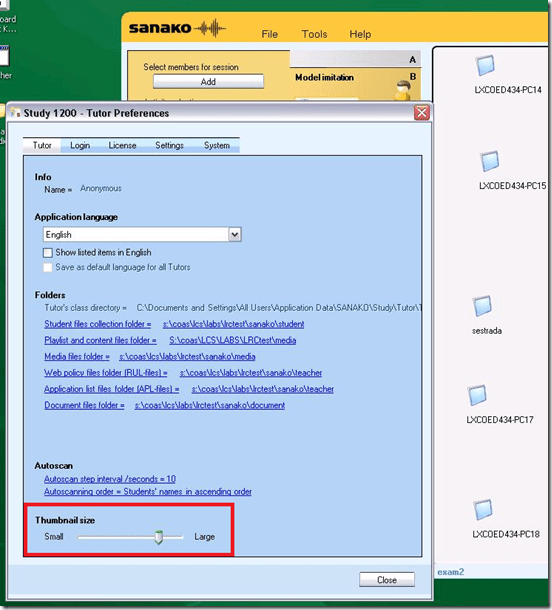Click the S:\coas\LCS\LABS\LRCtest\media path link

pyautogui.click(x=233, y=340)
